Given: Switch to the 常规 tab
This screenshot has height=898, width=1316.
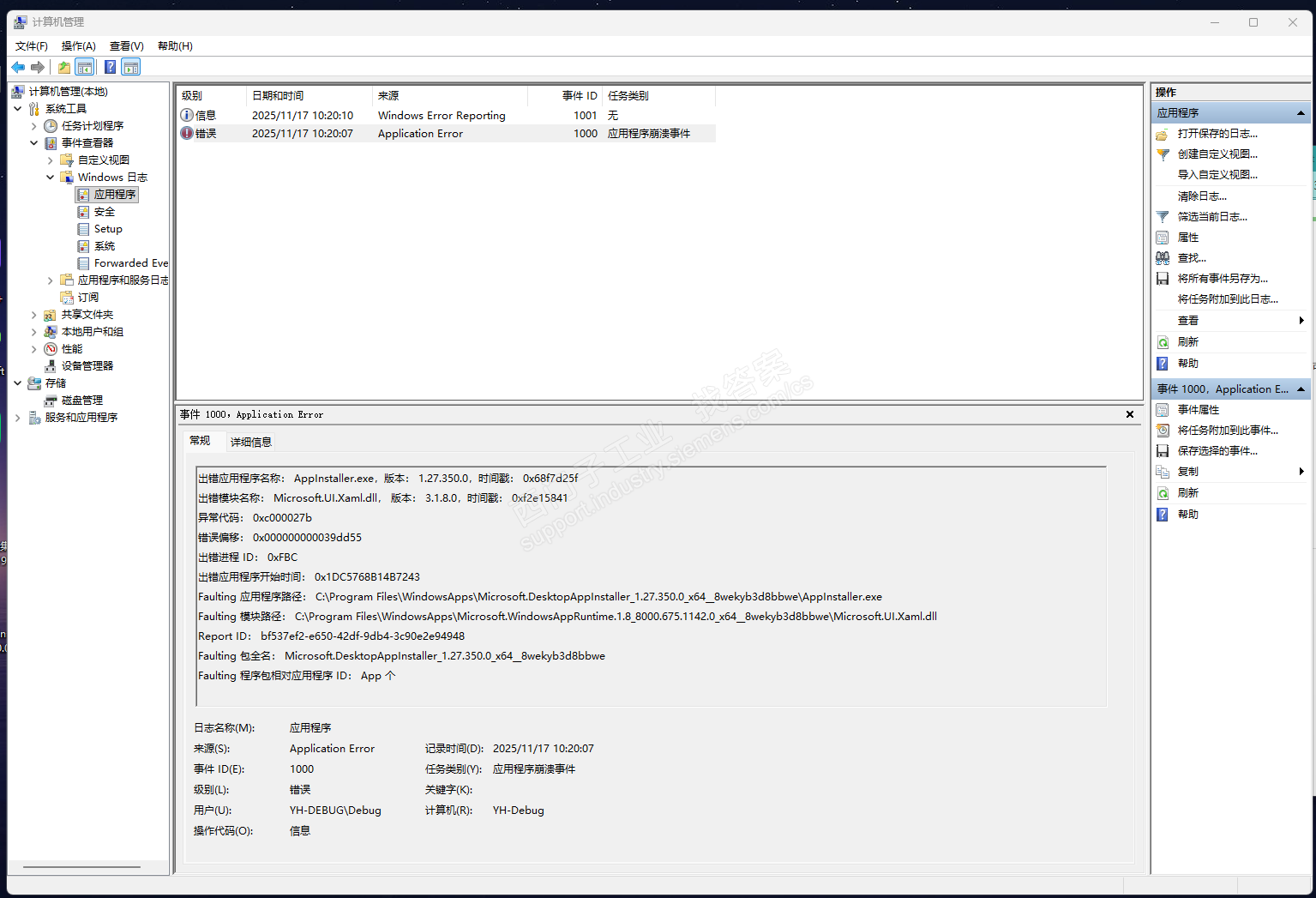Looking at the screenshot, I should 200,441.
